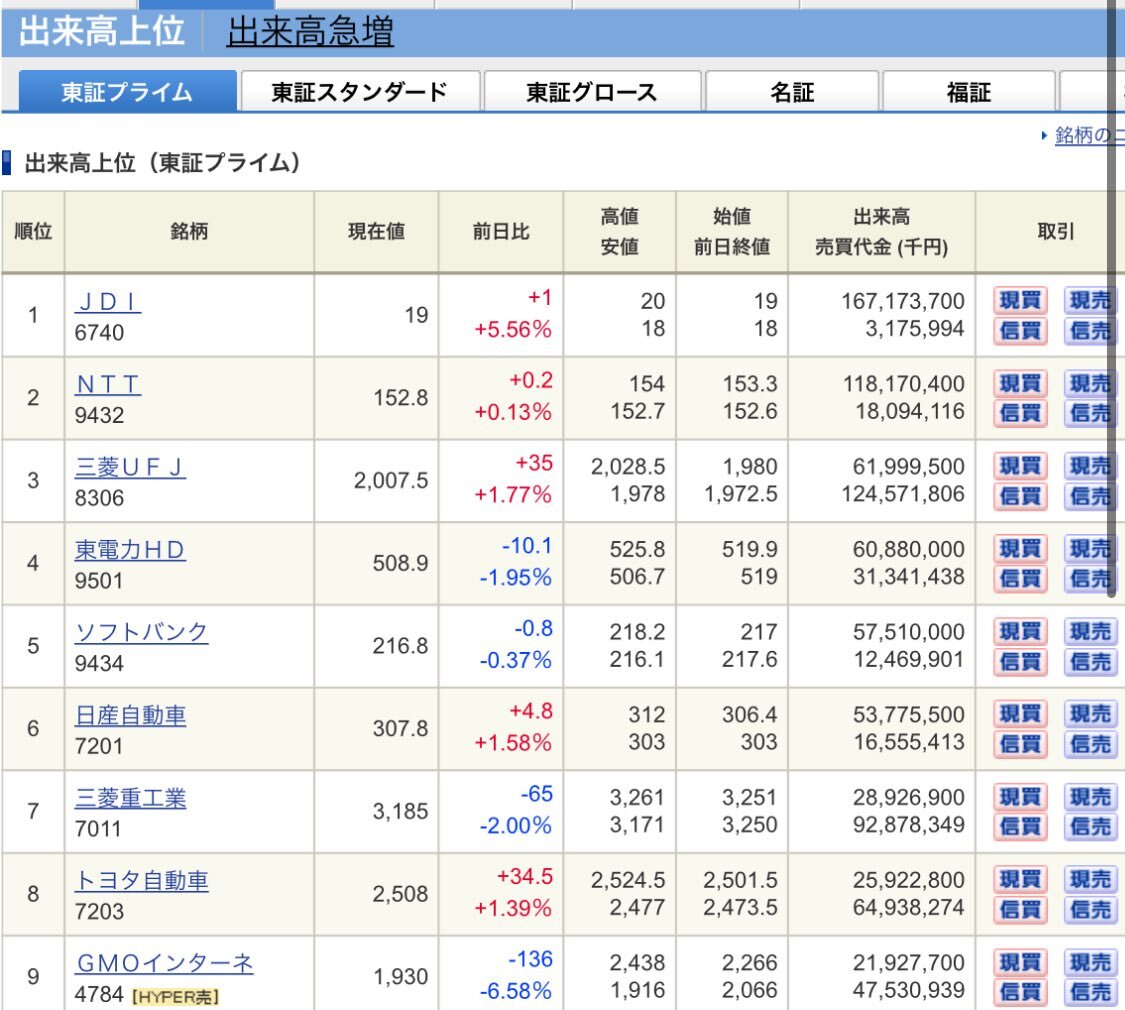Click 信買 button for 三菱重工業
Image resolution: width=1125 pixels, height=1010 pixels.
pyautogui.click(x=1020, y=827)
